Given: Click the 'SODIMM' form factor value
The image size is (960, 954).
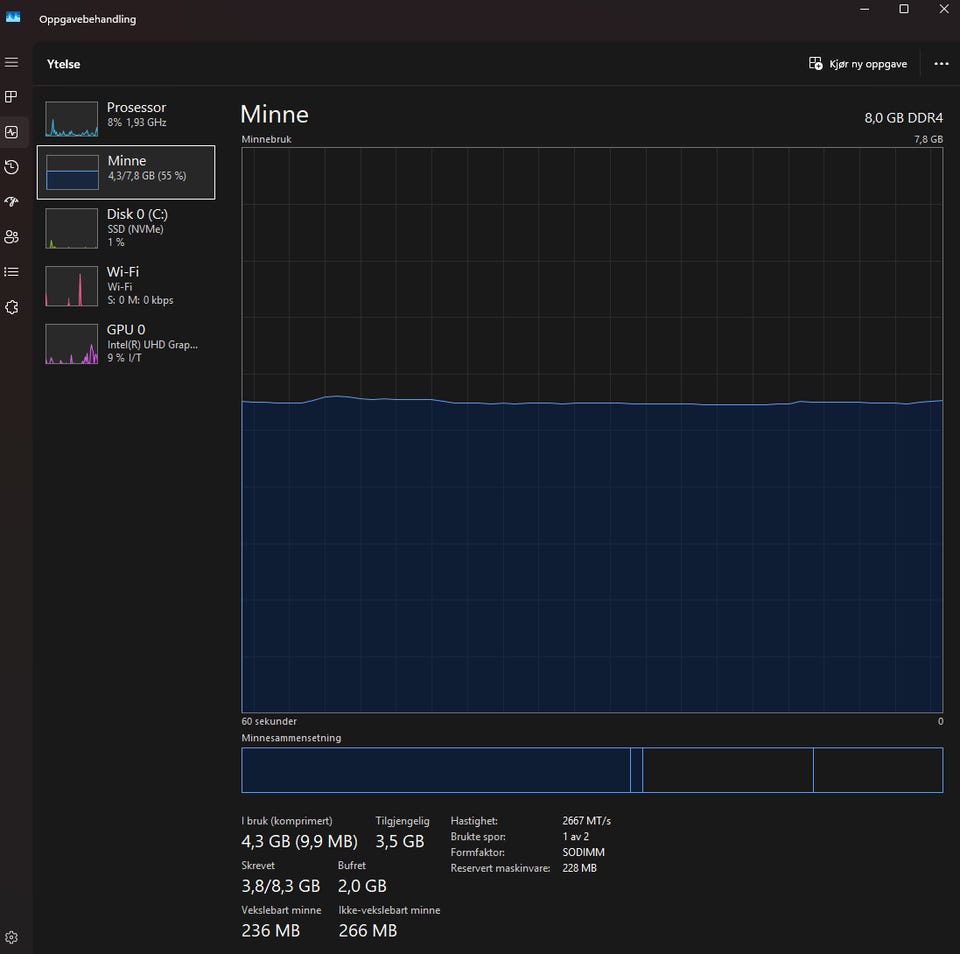Looking at the screenshot, I should (x=583, y=852).
